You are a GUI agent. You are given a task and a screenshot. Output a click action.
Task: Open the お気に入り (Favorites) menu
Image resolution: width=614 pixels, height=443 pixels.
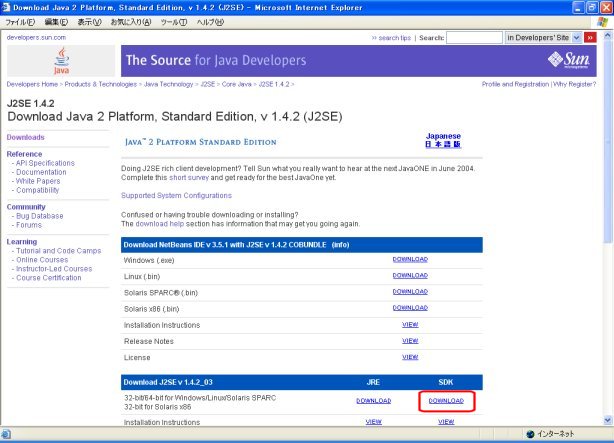point(131,21)
